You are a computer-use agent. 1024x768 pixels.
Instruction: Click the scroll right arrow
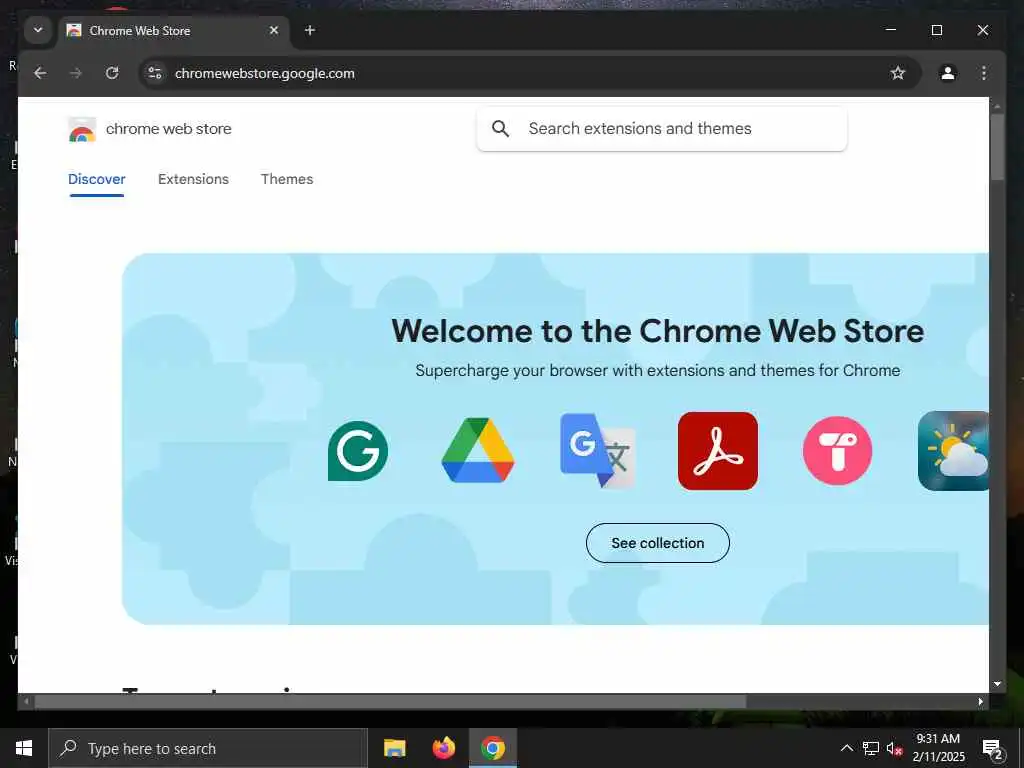(981, 701)
